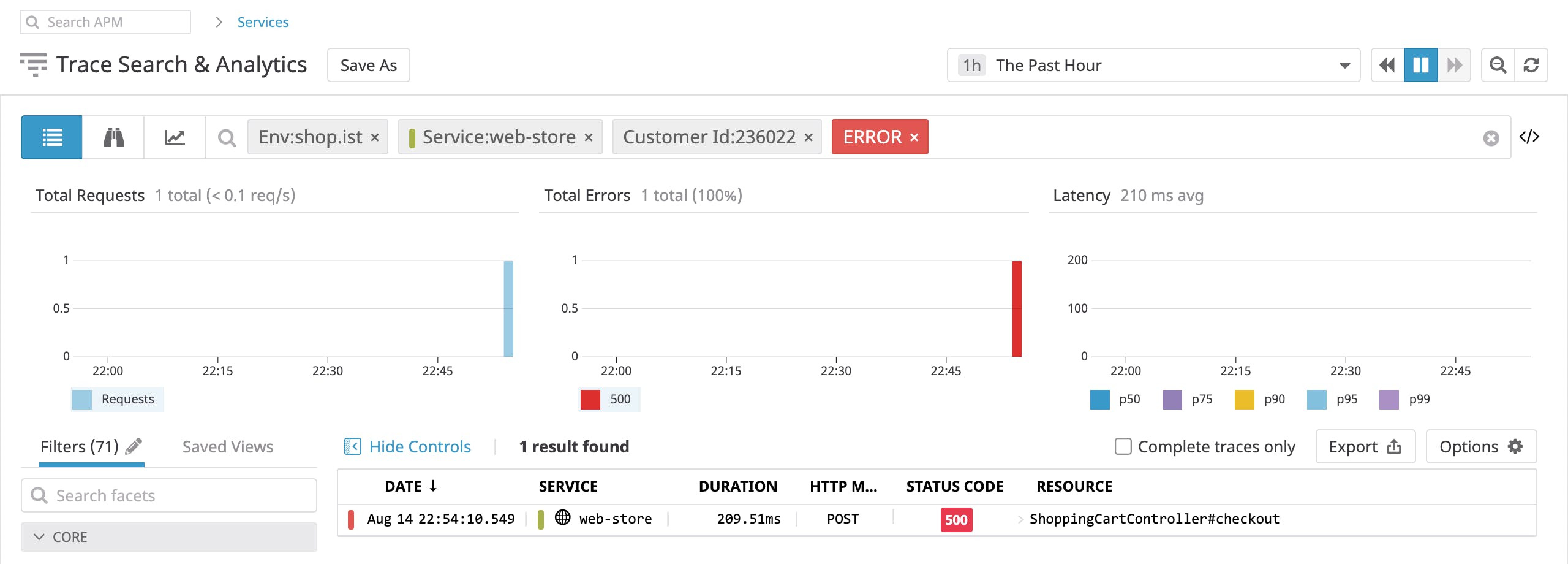Viewport: 1568px width, 564px height.
Task: Switch to the Saved Views tab
Action: tap(227, 446)
